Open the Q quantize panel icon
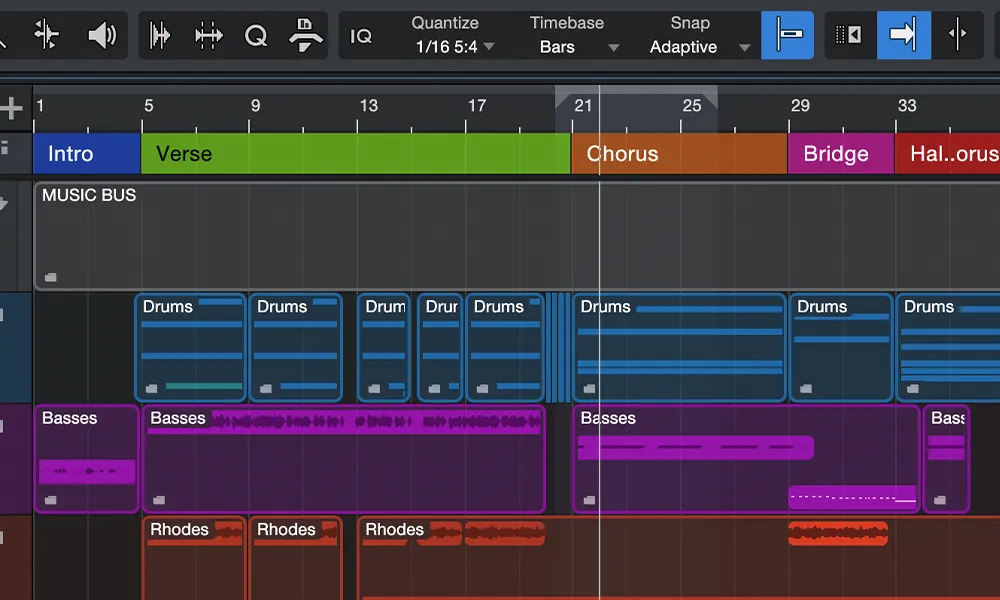The width and height of the screenshot is (1000, 600). coord(256,36)
